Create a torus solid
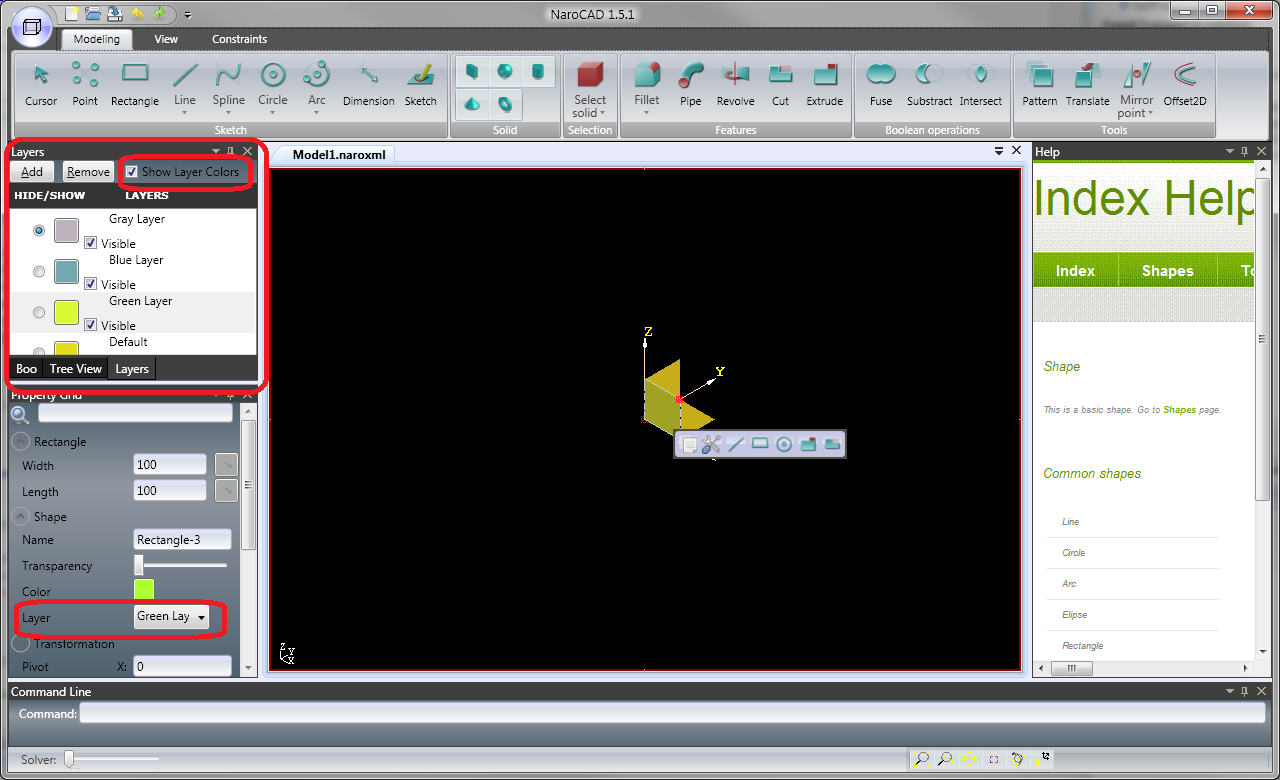The image size is (1280, 780). tap(505, 103)
